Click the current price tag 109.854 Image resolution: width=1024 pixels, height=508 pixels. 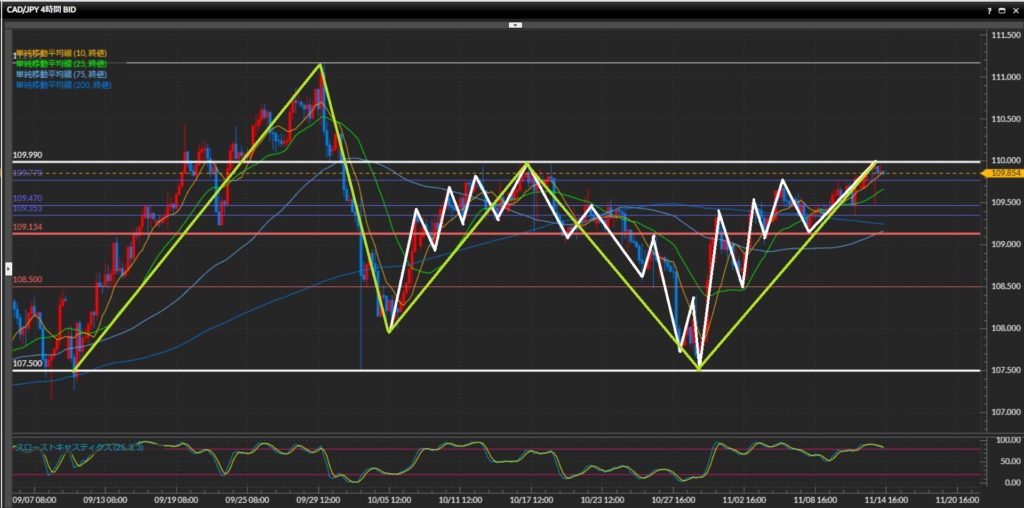[x=1002, y=173]
